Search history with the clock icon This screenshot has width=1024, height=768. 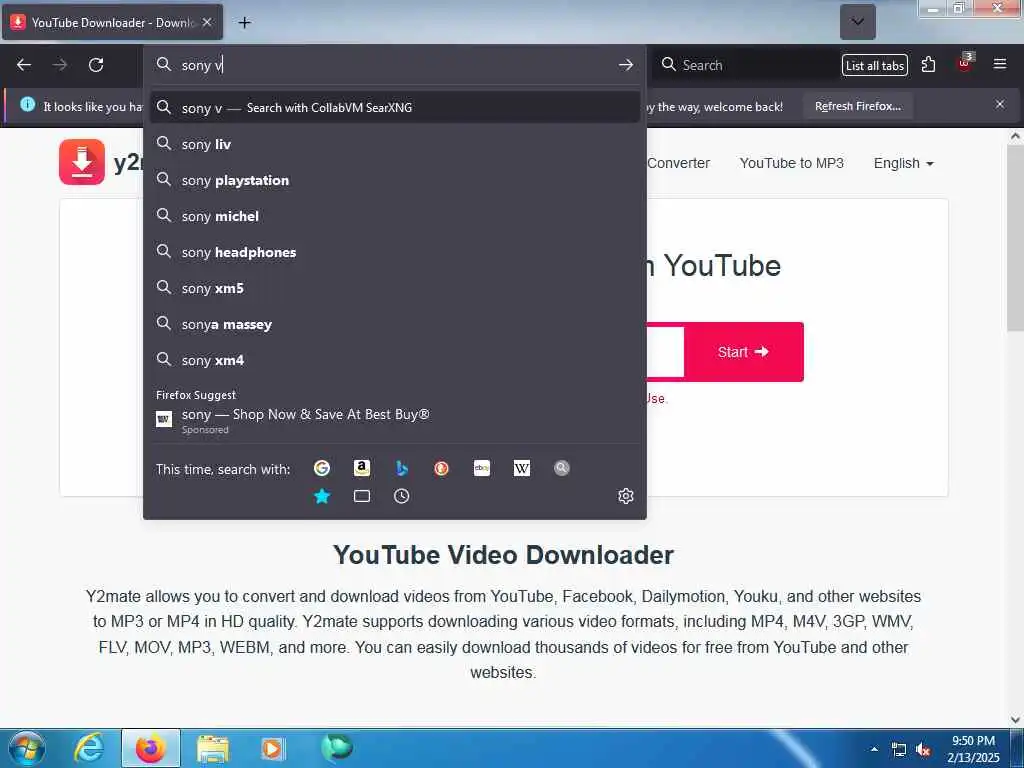pos(402,496)
